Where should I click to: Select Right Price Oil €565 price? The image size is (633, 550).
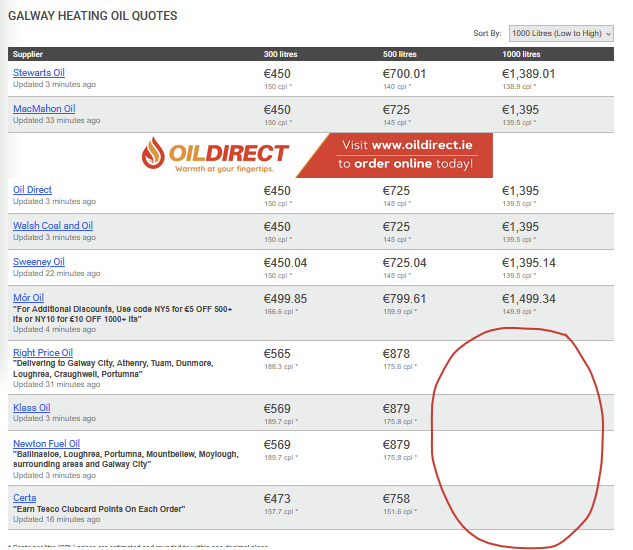point(277,354)
